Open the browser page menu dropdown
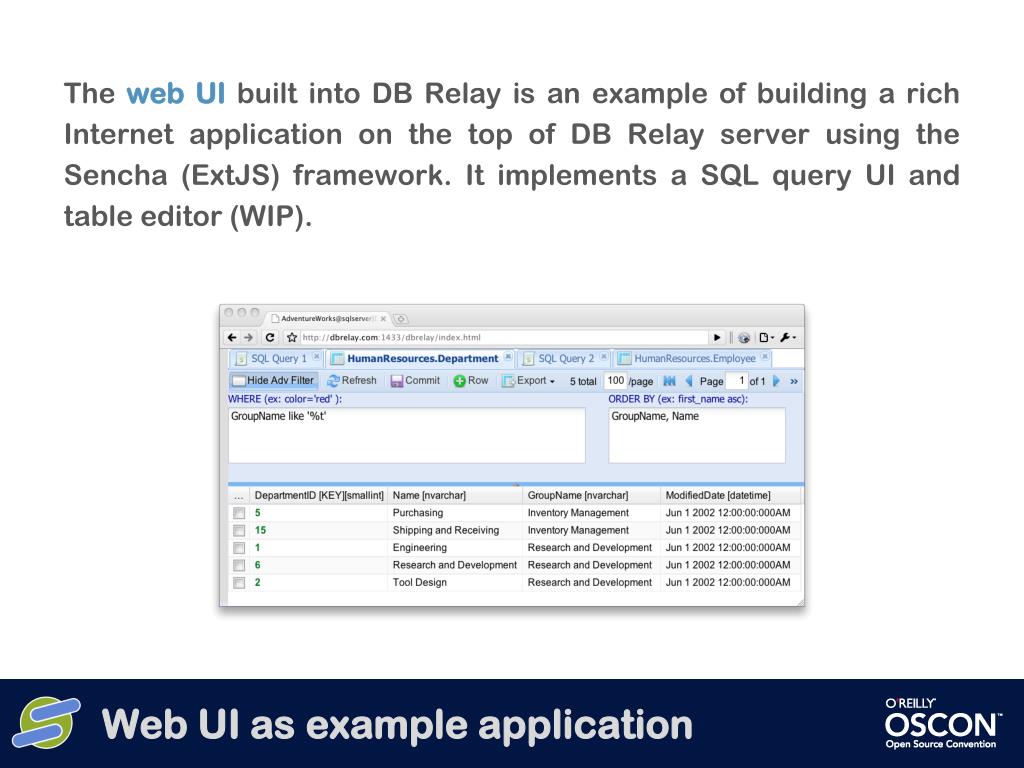 [766, 338]
